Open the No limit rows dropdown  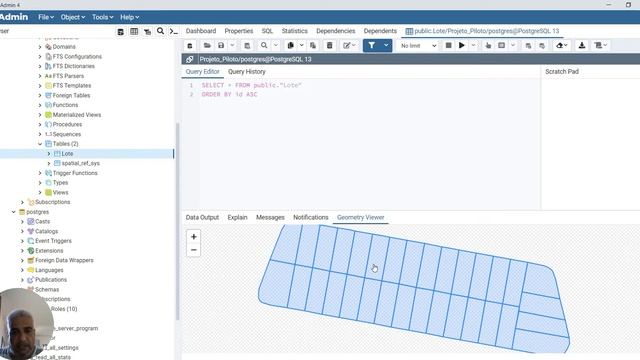pyautogui.click(x=418, y=46)
